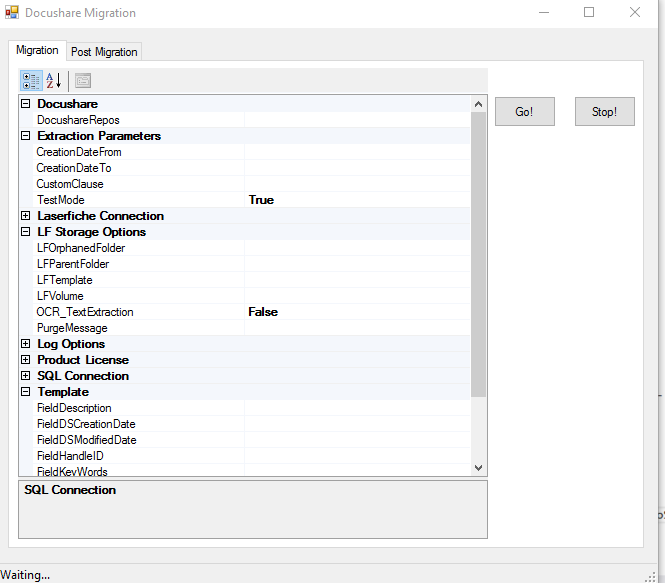Select the CreationDateTo property label
This screenshot has width=665, height=583.
(74, 168)
